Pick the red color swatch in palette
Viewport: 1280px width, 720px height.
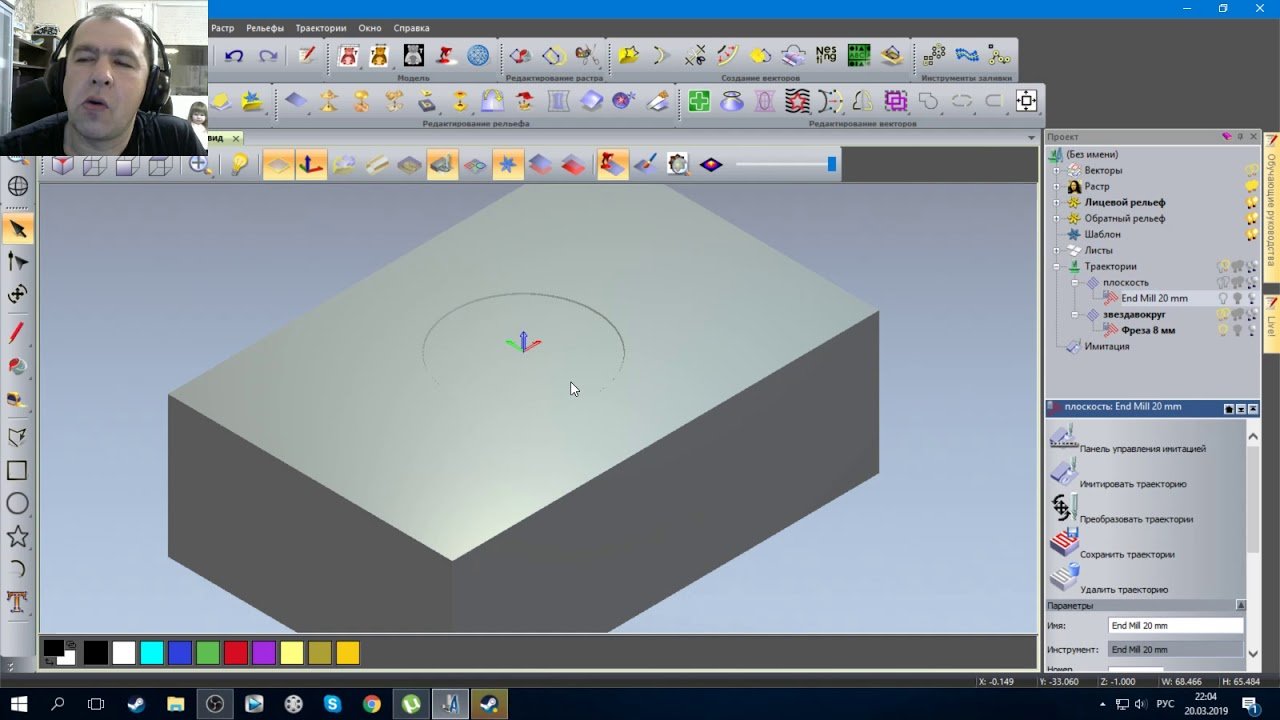(236, 654)
